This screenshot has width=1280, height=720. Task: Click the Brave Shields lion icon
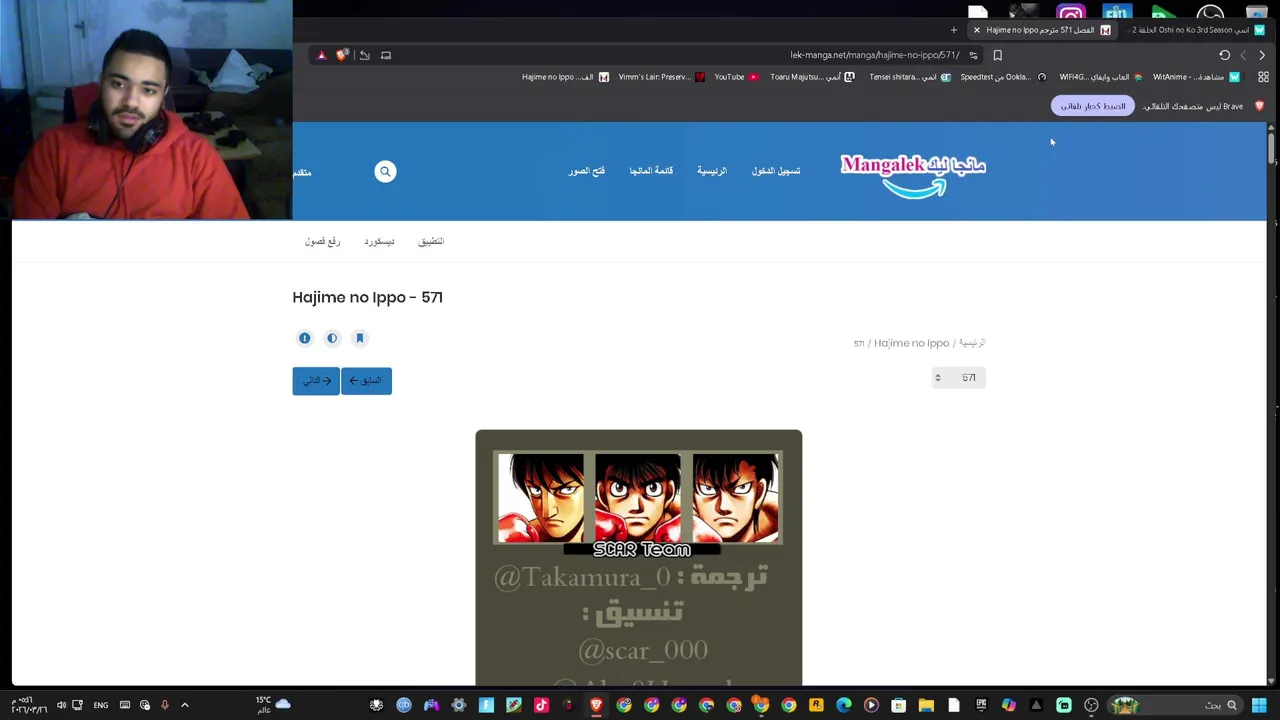click(343, 55)
